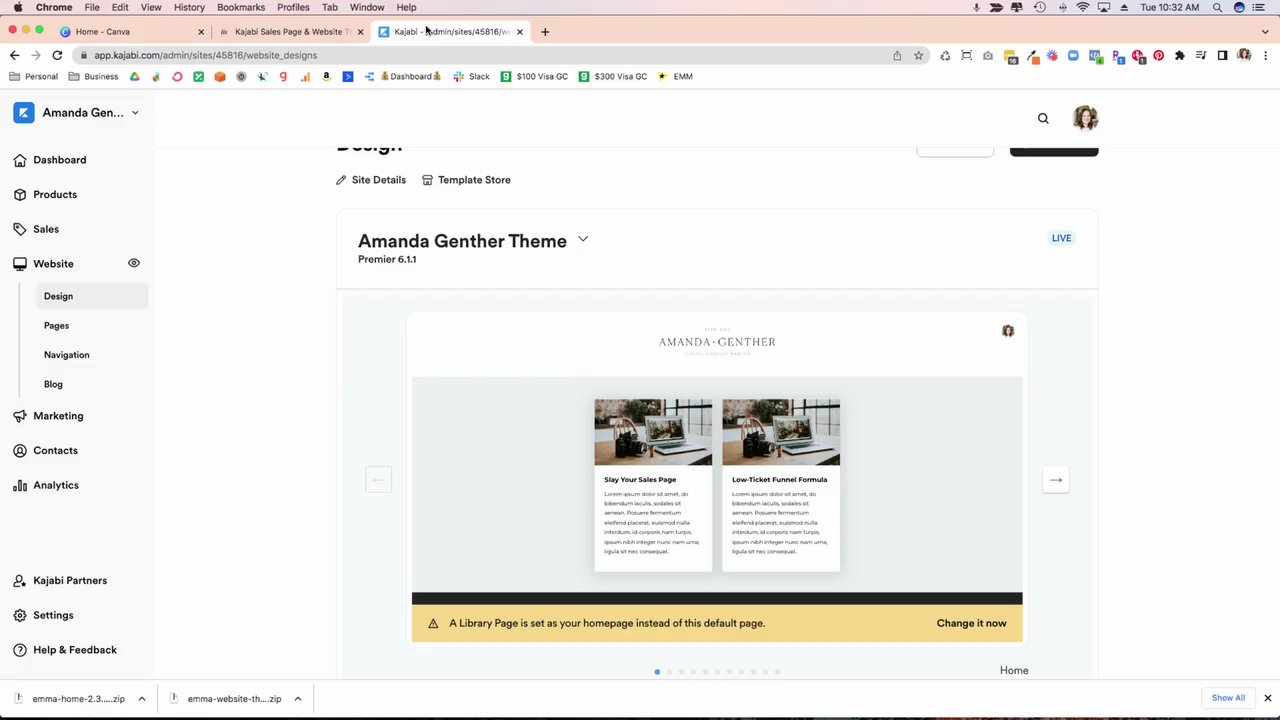Open the EMM bookmark

[675, 77]
